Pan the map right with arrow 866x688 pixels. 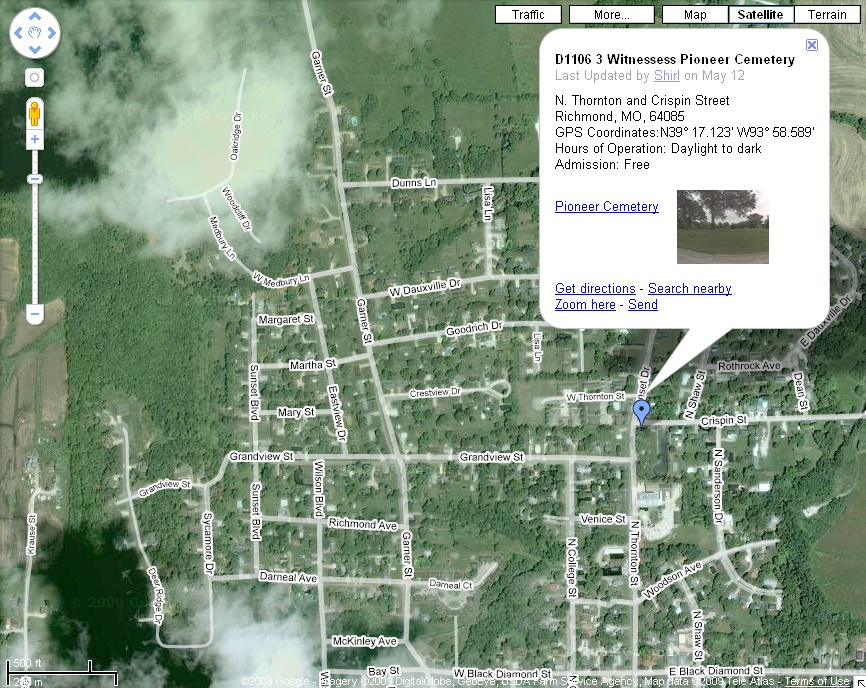point(52,35)
